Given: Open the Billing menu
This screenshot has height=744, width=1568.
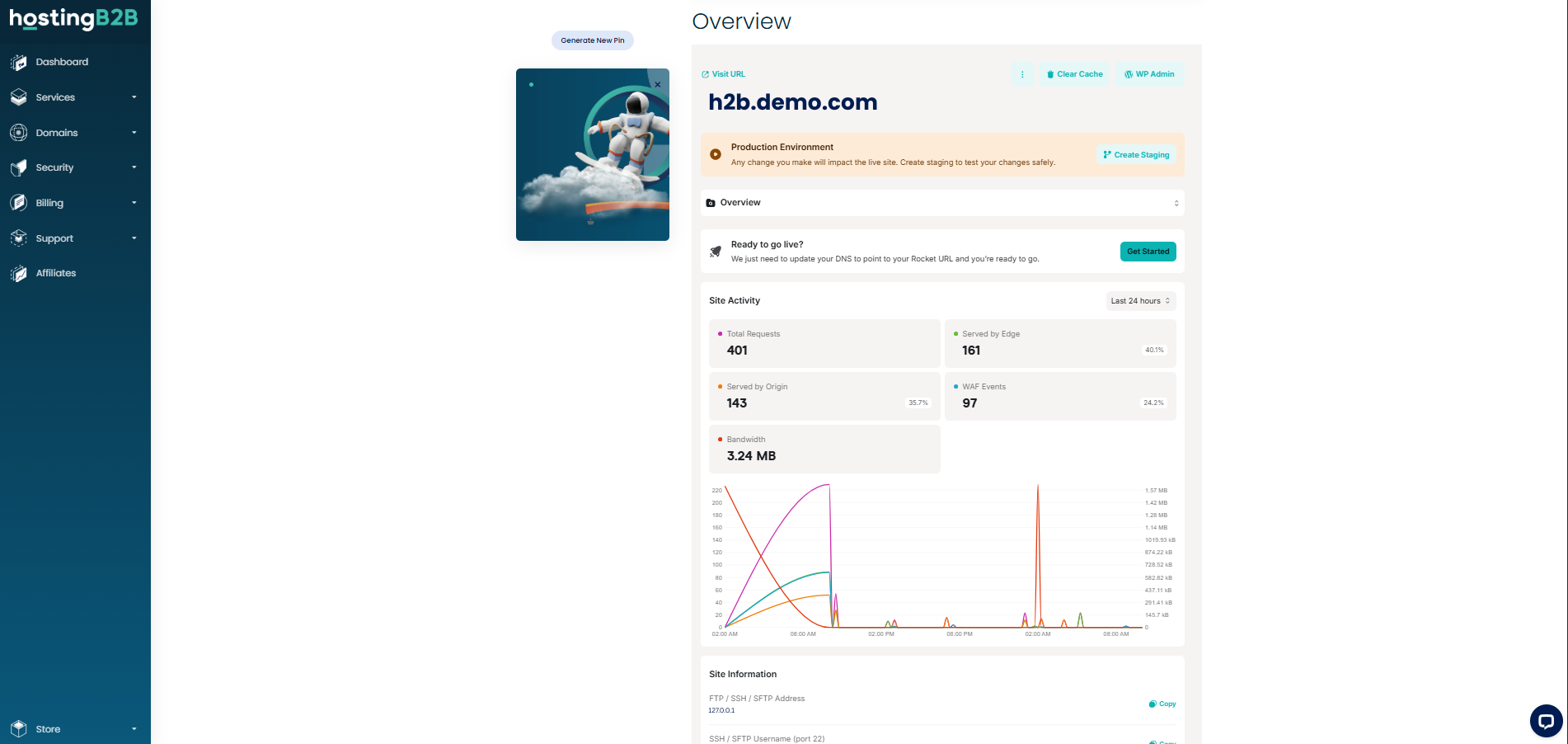Looking at the screenshot, I should pos(74,203).
